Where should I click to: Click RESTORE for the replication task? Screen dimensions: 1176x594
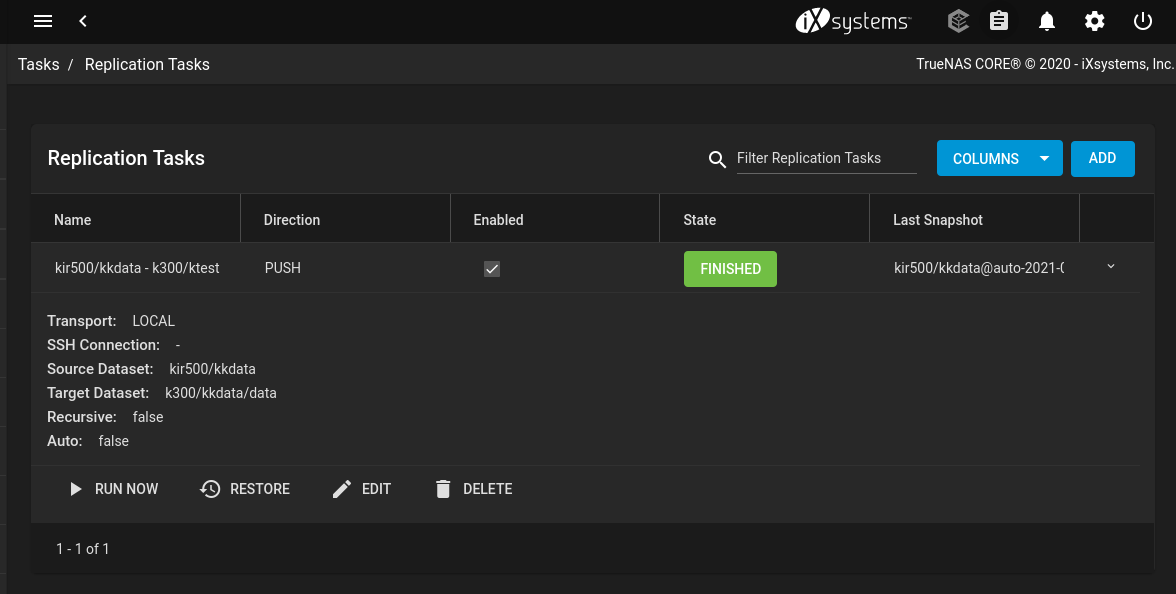244,489
